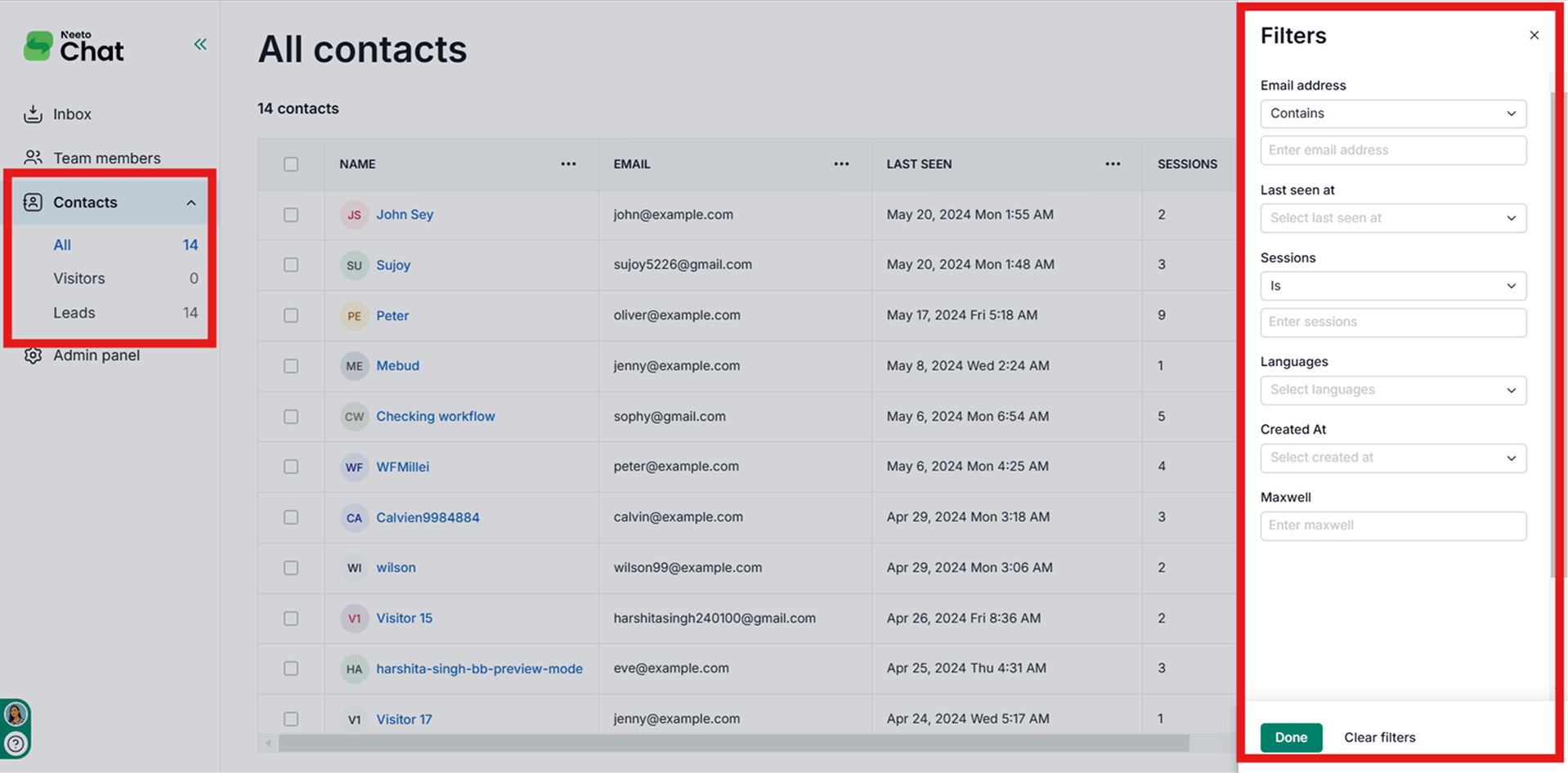
Task: Open the EMAIL column options menu
Action: coord(841,164)
